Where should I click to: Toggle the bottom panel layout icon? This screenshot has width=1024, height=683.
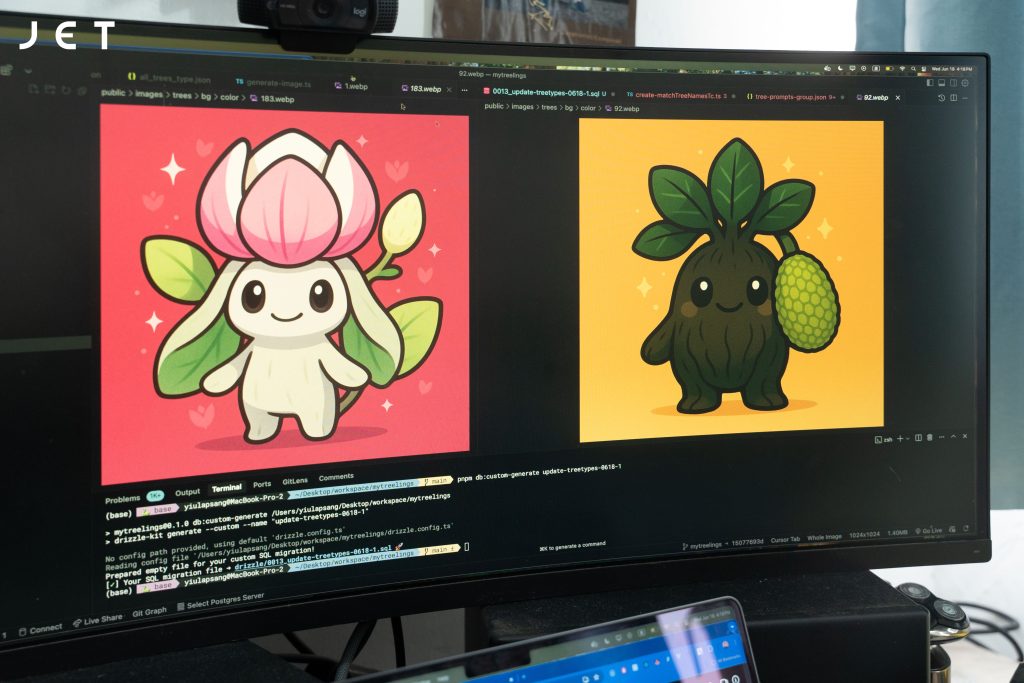click(942, 83)
